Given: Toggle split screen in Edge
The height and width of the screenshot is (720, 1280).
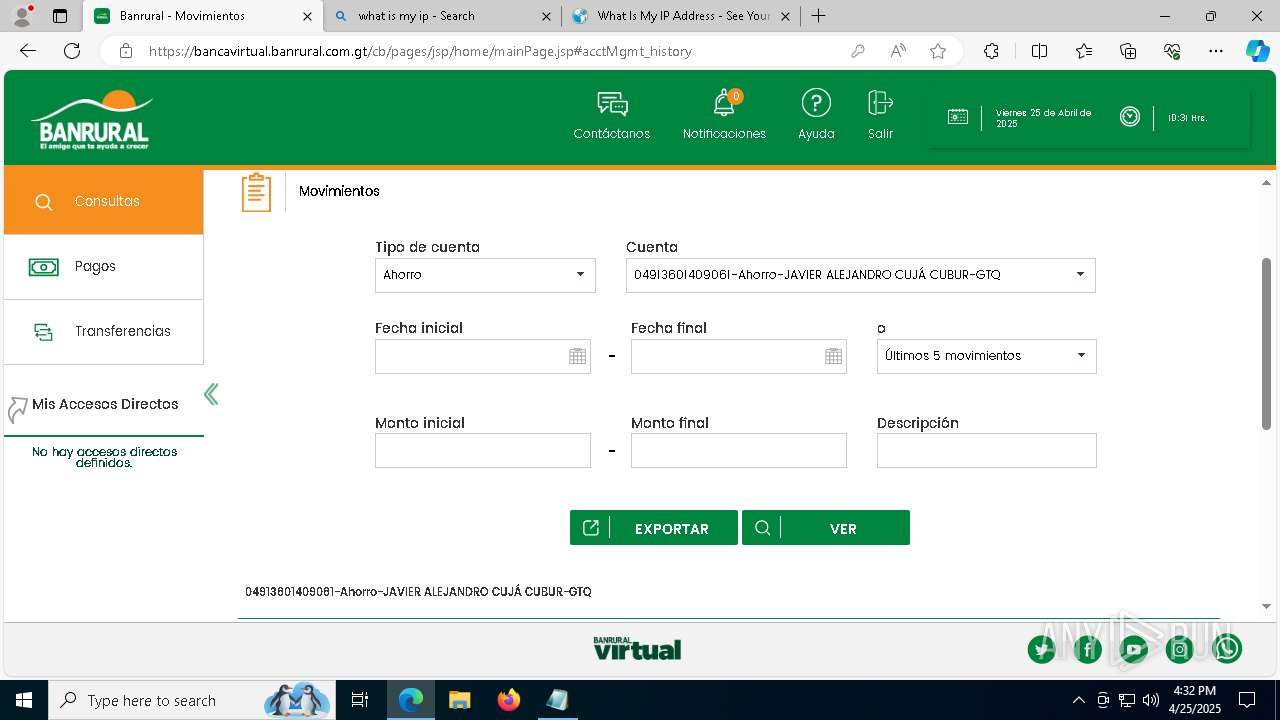Looking at the screenshot, I should coord(1039,51).
